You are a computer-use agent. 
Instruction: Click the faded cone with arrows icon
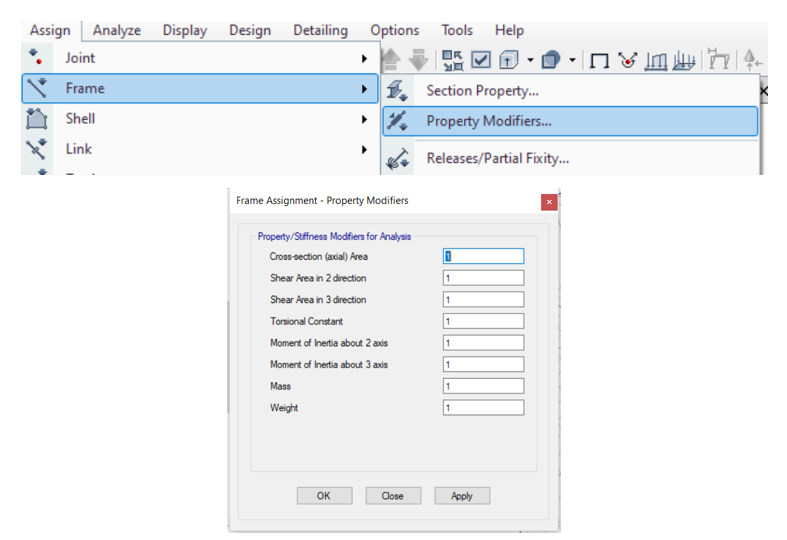coord(753,60)
